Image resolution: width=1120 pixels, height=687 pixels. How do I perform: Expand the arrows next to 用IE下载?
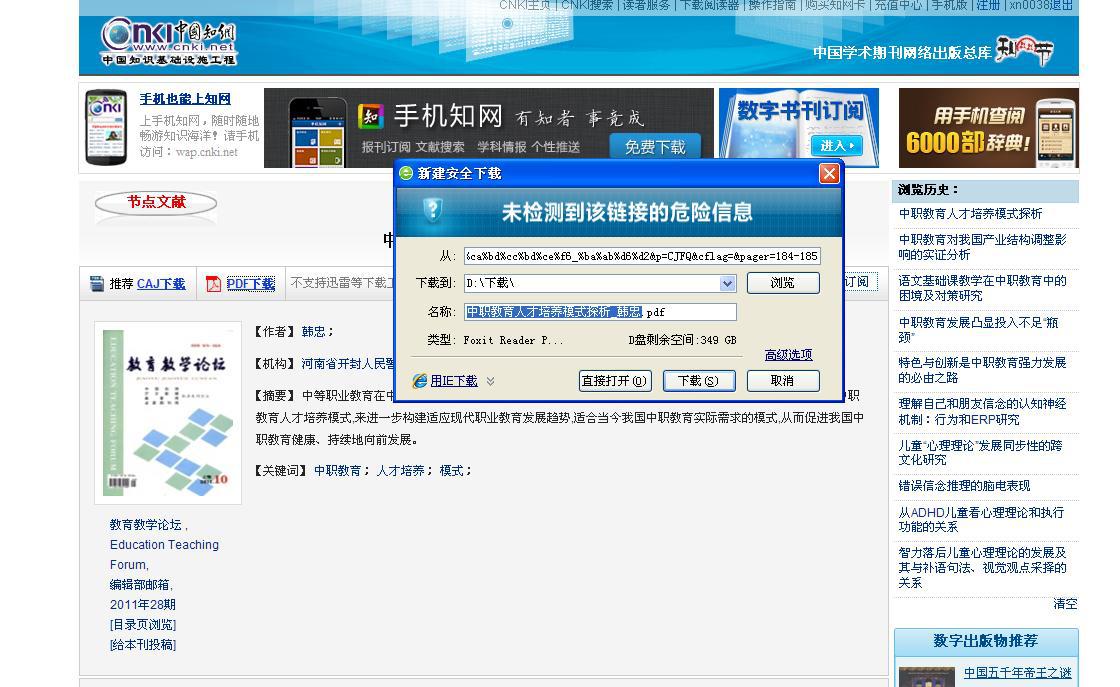tap(491, 381)
